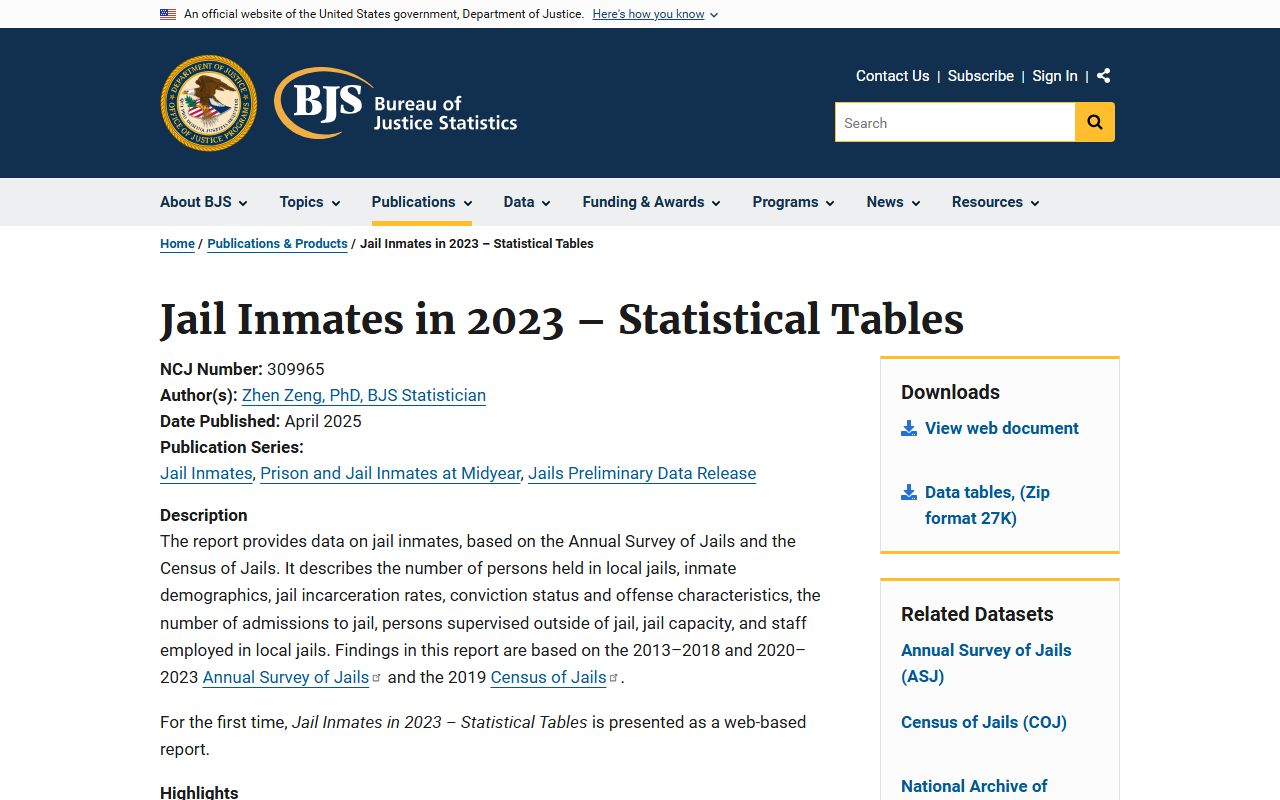Click NCJ Number value 309965
1280x800 pixels.
pos(296,369)
